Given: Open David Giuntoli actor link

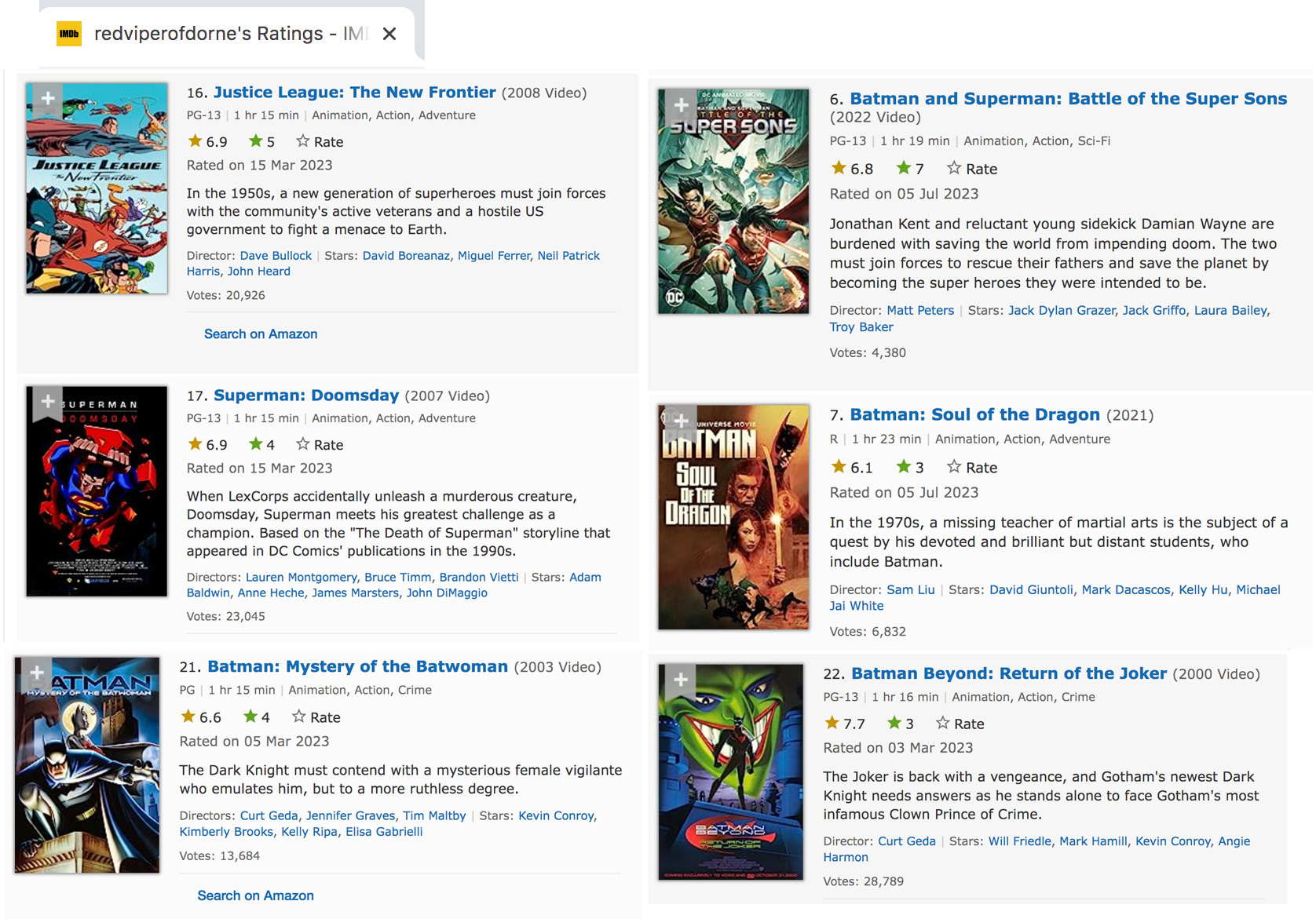Looking at the screenshot, I should click(1031, 590).
